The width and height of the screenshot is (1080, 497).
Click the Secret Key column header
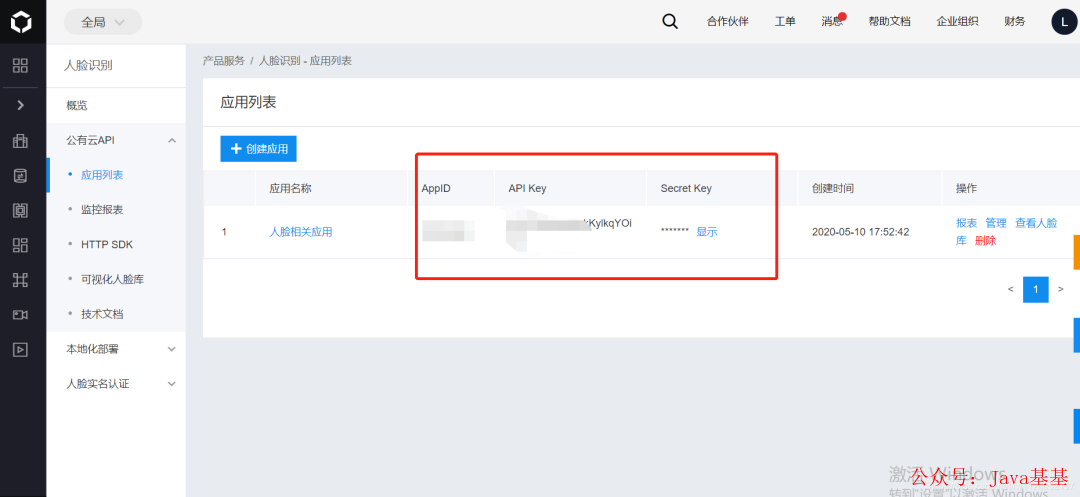[686, 188]
